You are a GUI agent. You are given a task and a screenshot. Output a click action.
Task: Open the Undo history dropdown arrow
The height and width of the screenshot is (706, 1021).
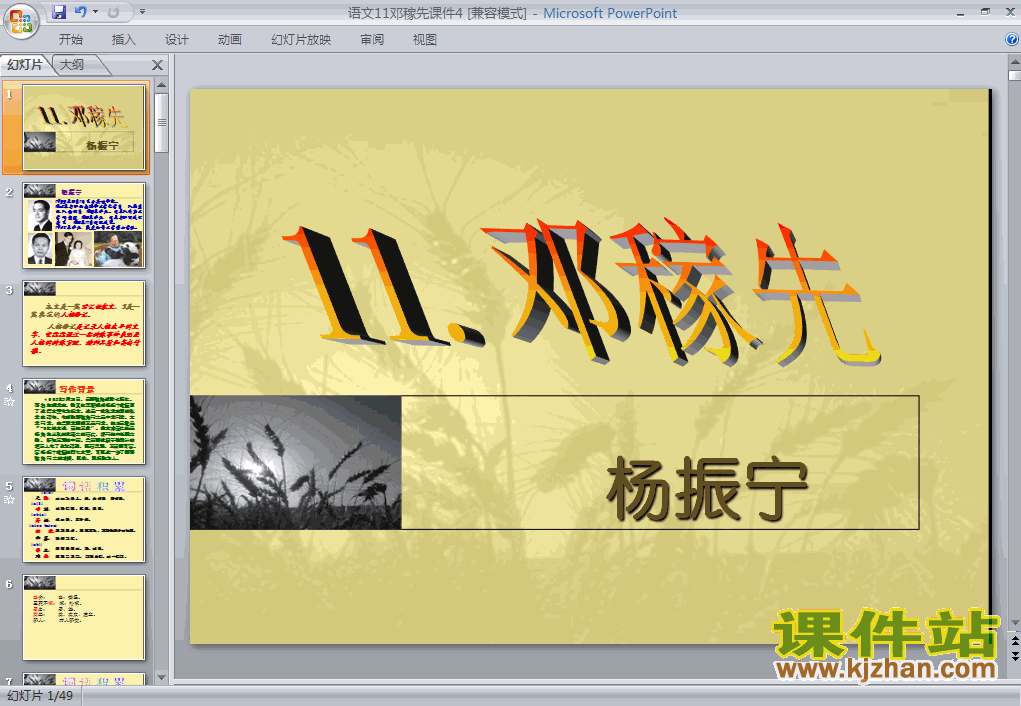tap(95, 12)
